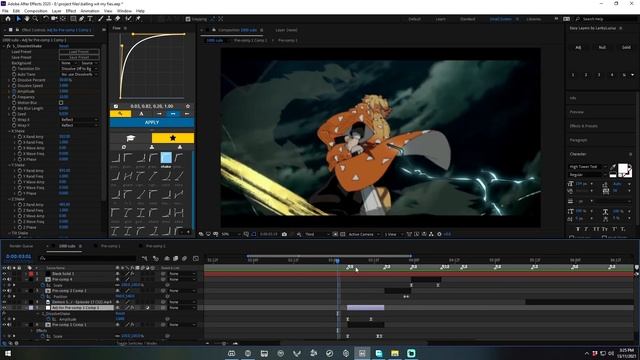The width and height of the screenshot is (640, 360).
Task: Open the Transition On dropdown
Action: tap(79, 69)
